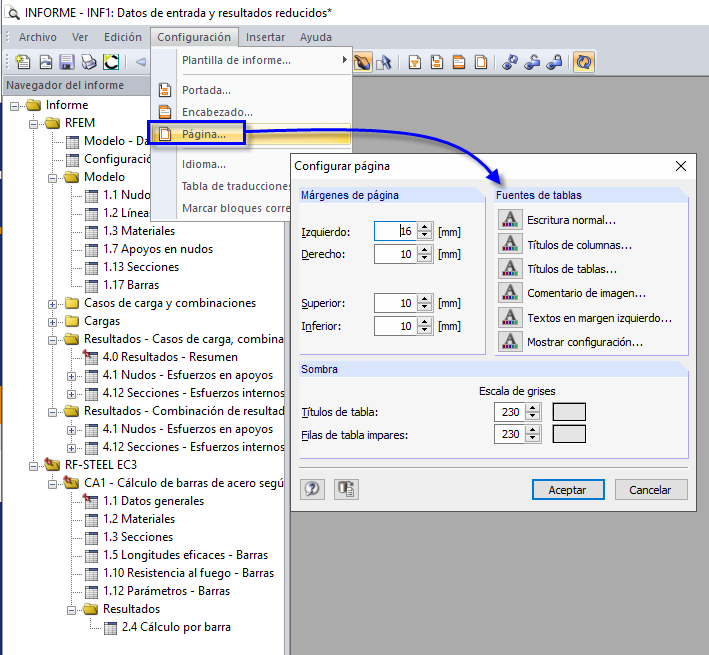Collapse the CA1 Cálculo de barras node
Viewport: 709px width, 655px height.
52,484
